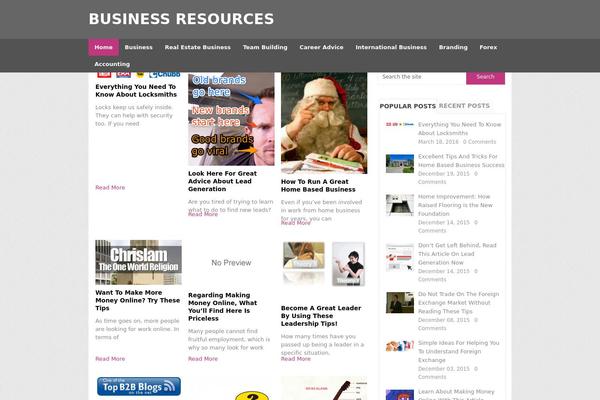Open sidebar post Don't Get Left Behind lead generation
This screenshot has width=600, height=400.
pyautogui.click(x=457, y=254)
